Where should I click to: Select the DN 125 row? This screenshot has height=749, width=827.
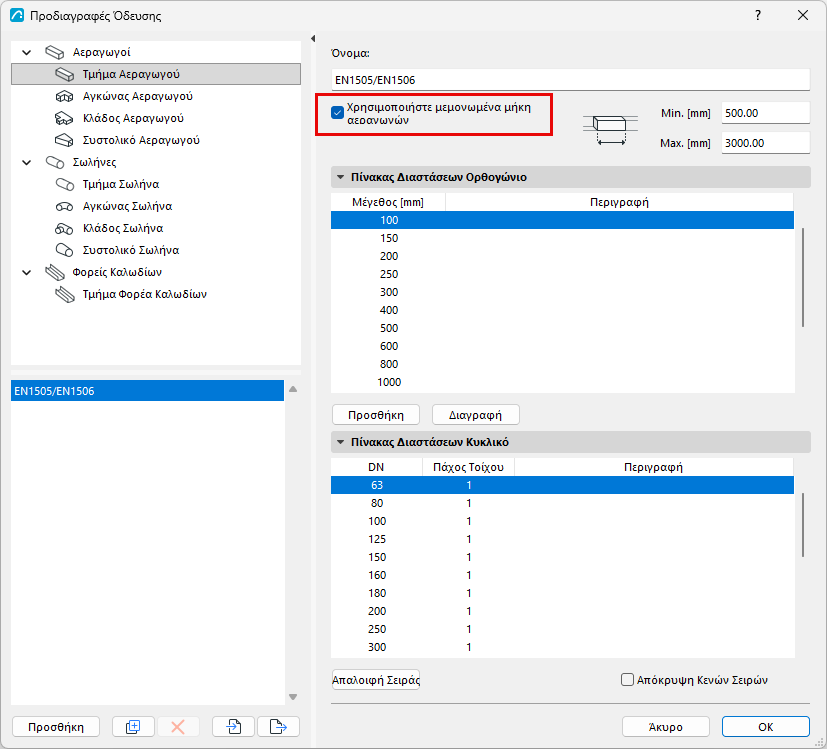click(562, 539)
